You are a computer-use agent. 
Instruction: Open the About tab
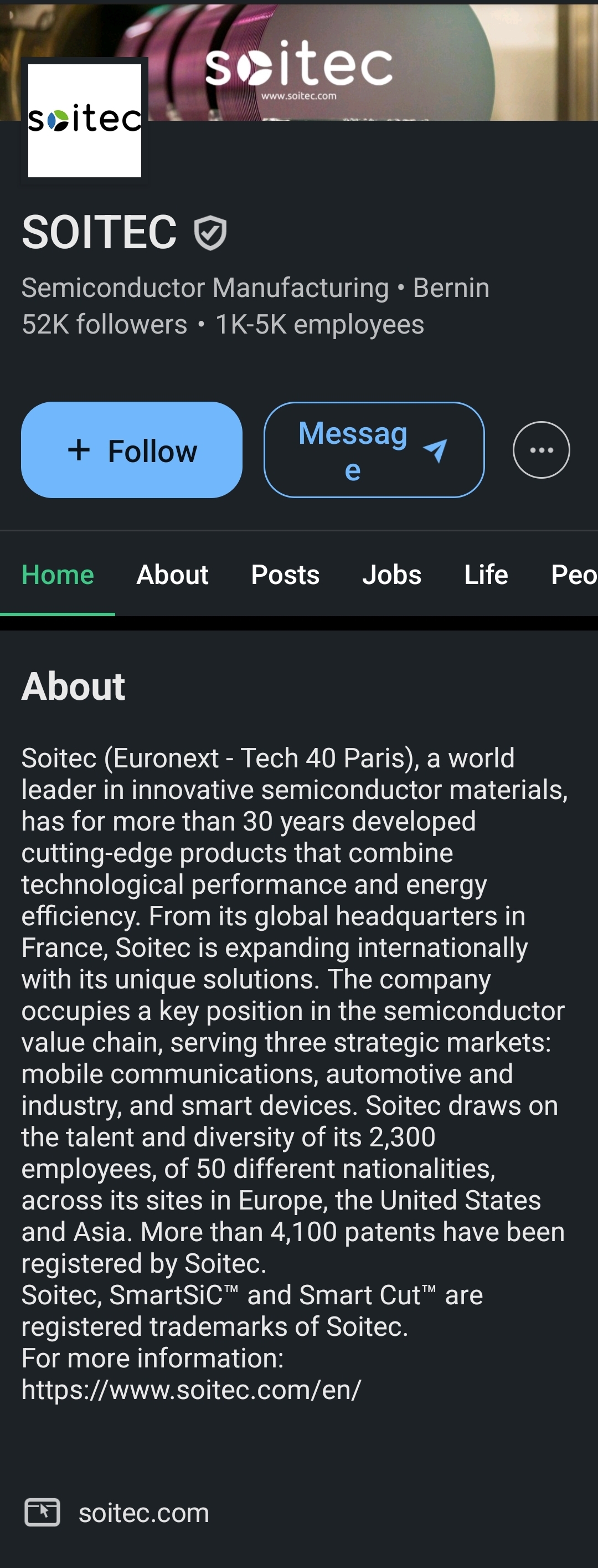coord(172,575)
